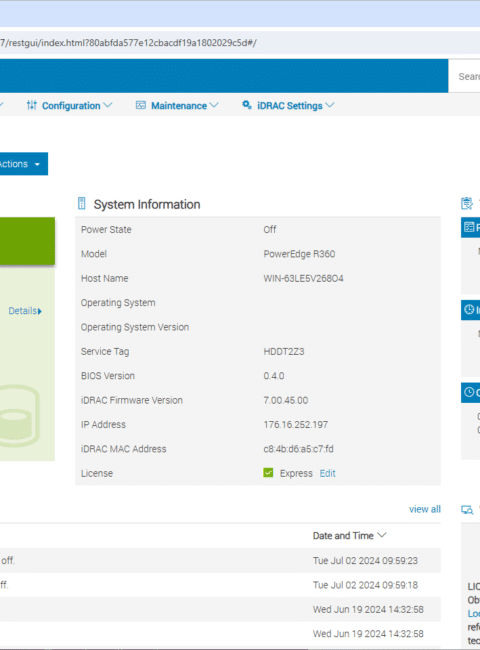Focus the Search field
The width and height of the screenshot is (480, 650).
464,76
